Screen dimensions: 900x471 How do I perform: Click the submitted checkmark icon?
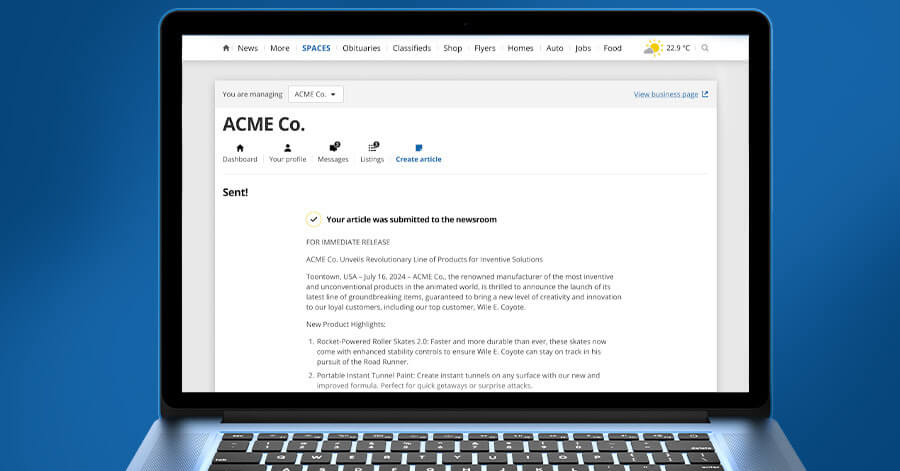(x=313, y=219)
